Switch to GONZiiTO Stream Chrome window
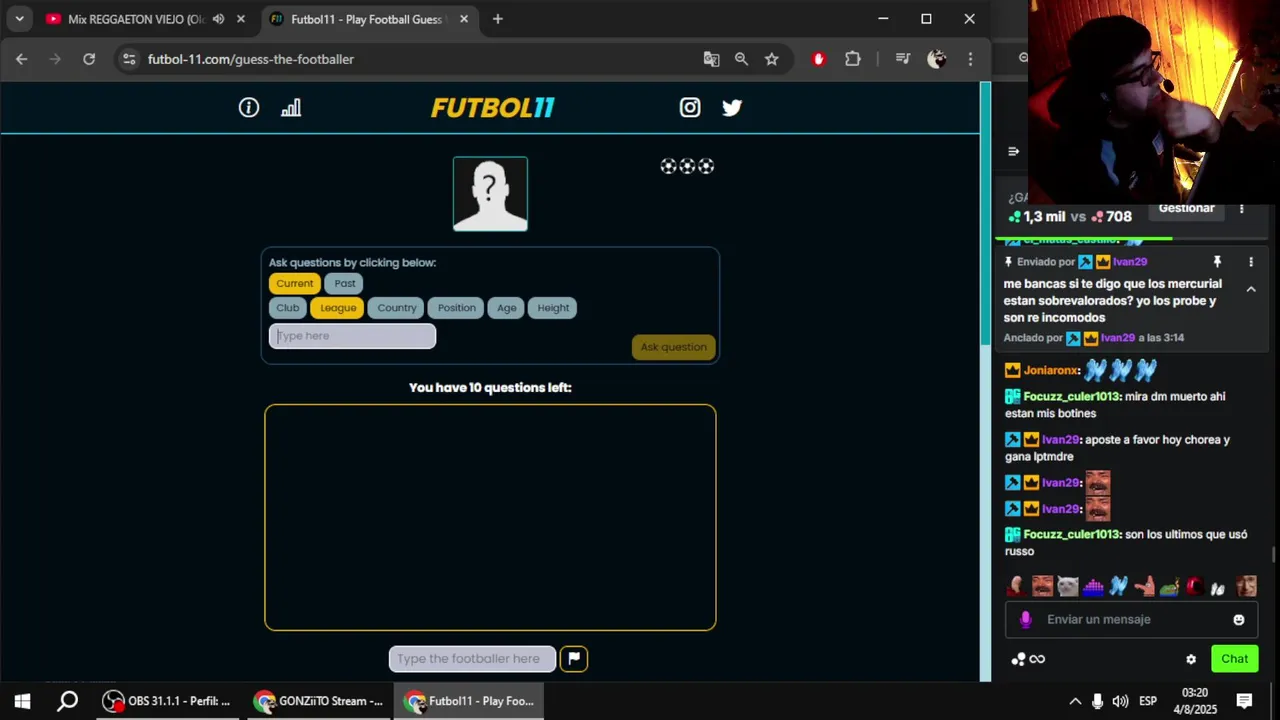1280x720 pixels. [318, 701]
